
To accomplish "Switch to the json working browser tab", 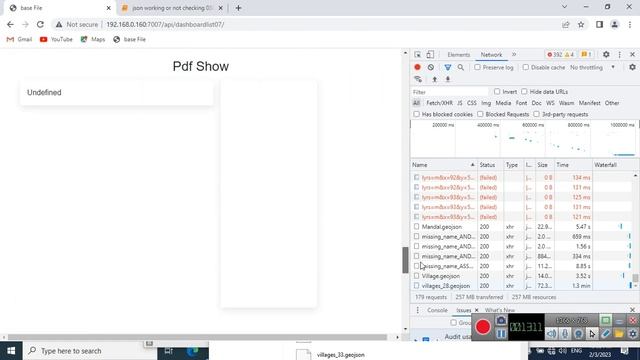I will click(x=172, y=8).
